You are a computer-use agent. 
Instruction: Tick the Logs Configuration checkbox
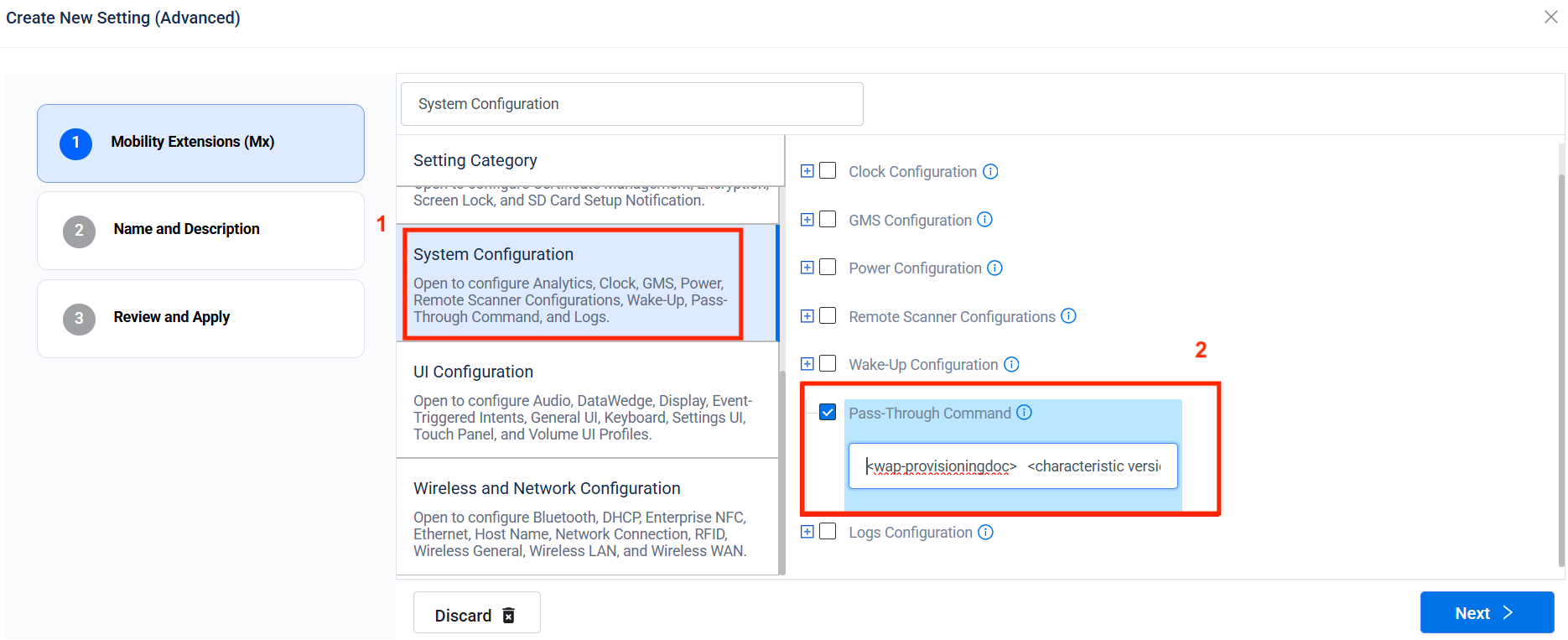pyautogui.click(x=828, y=532)
